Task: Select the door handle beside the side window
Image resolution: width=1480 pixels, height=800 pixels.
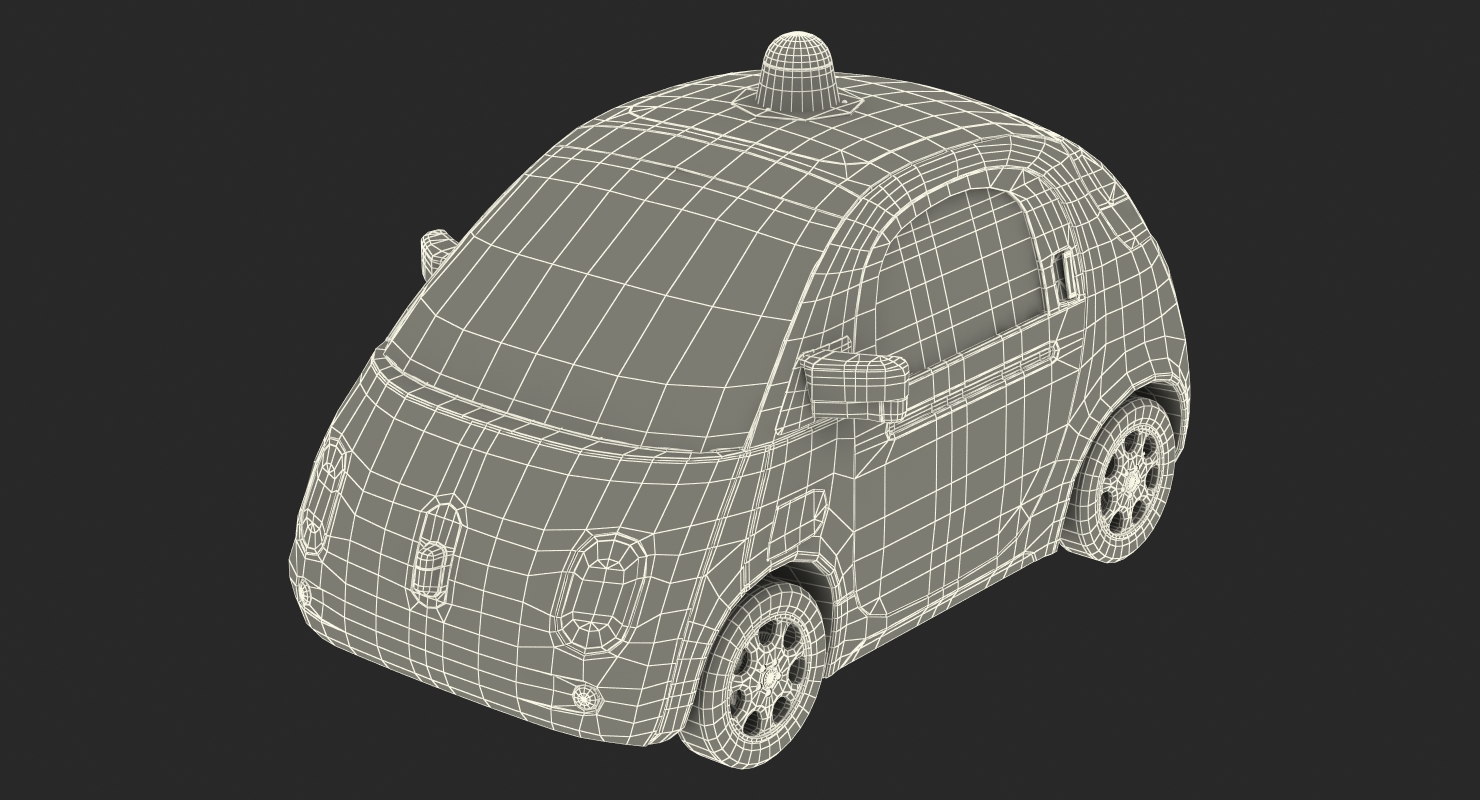Action: point(1069,274)
